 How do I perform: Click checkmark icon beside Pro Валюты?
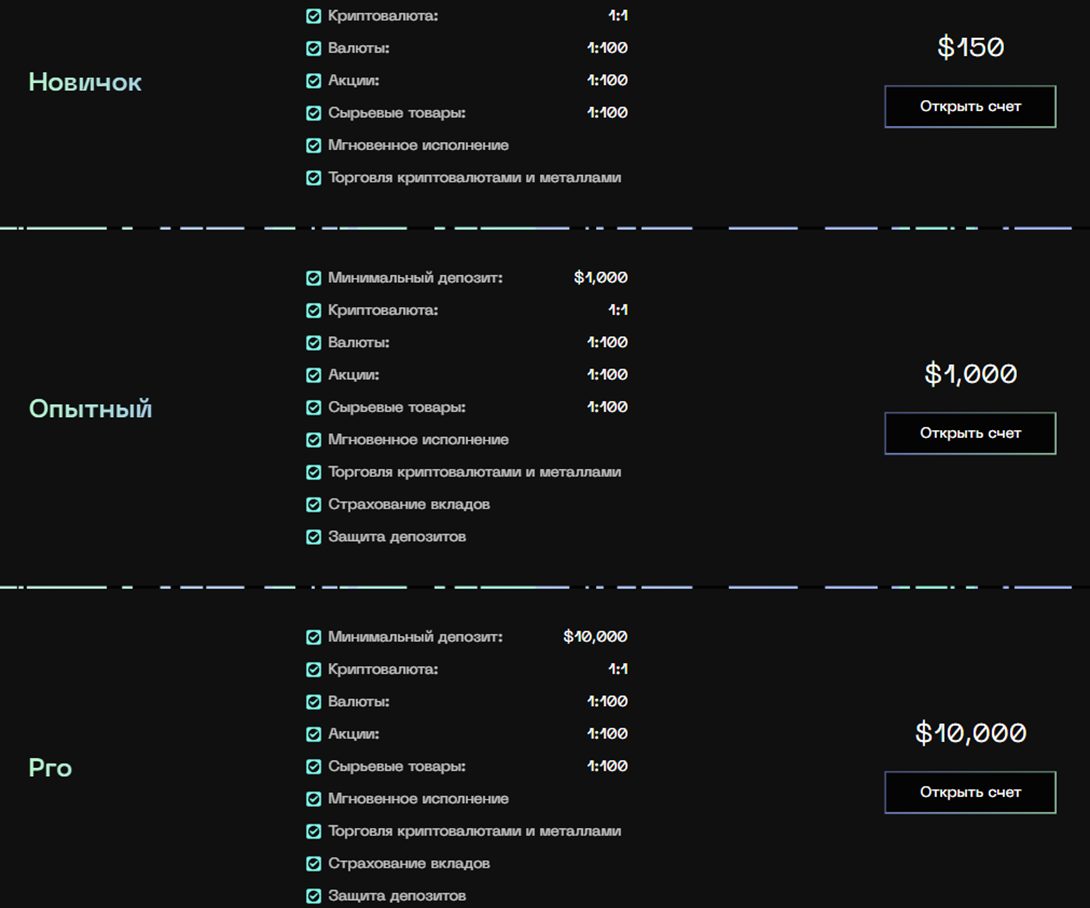coord(314,702)
